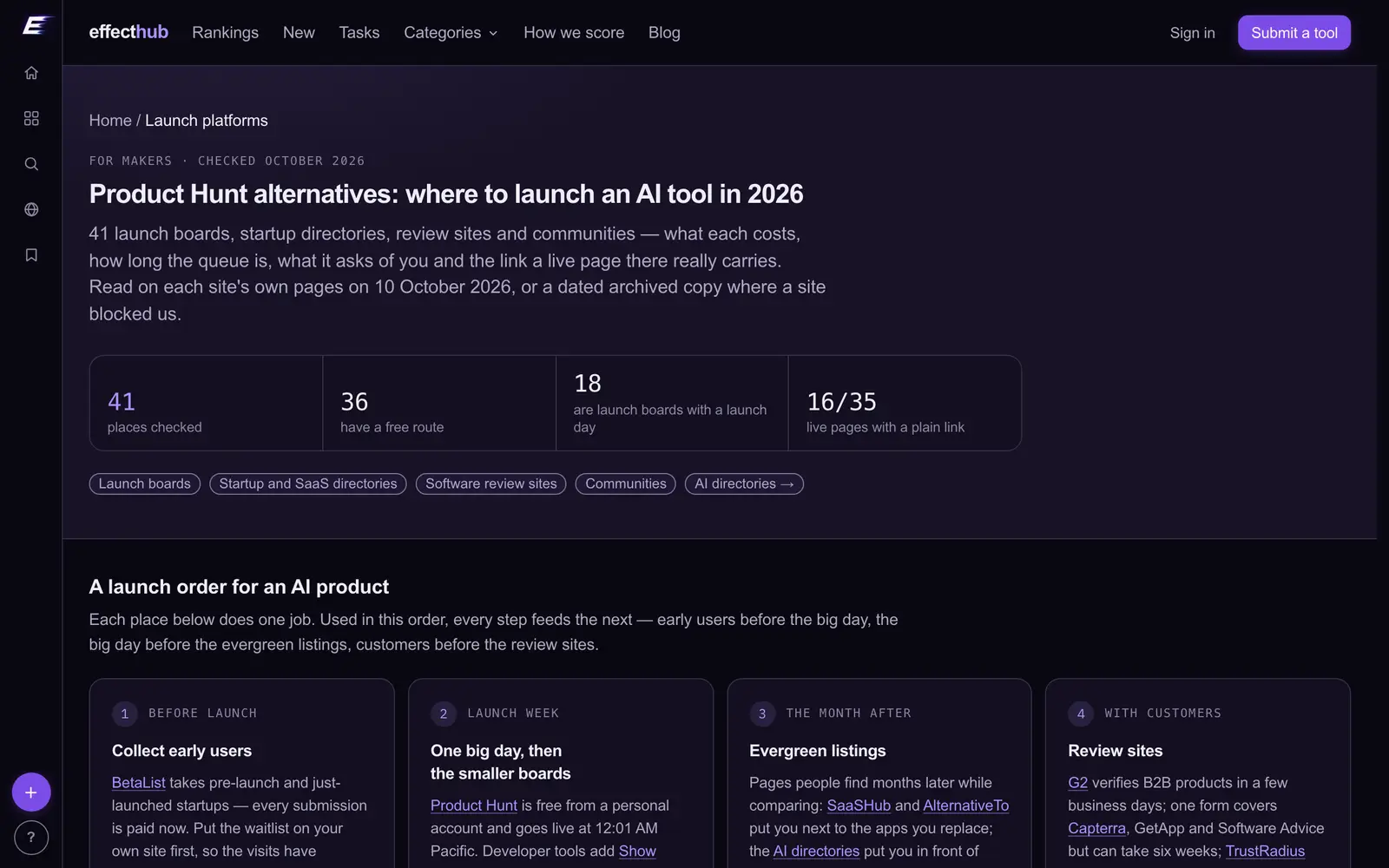Click the search magnifier sidebar icon
This screenshot has height=868, width=1389.
tap(31, 164)
